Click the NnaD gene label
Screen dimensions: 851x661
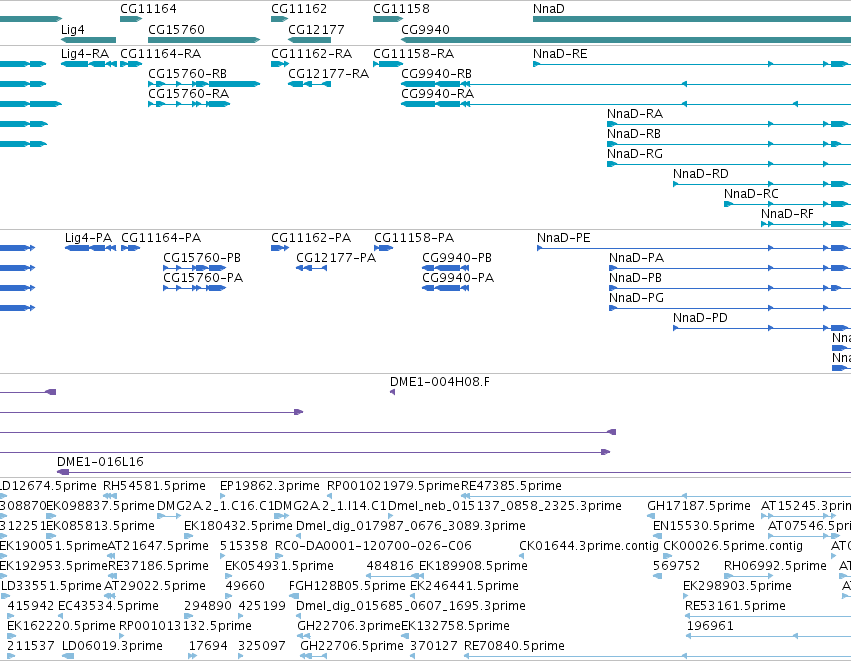point(549,9)
